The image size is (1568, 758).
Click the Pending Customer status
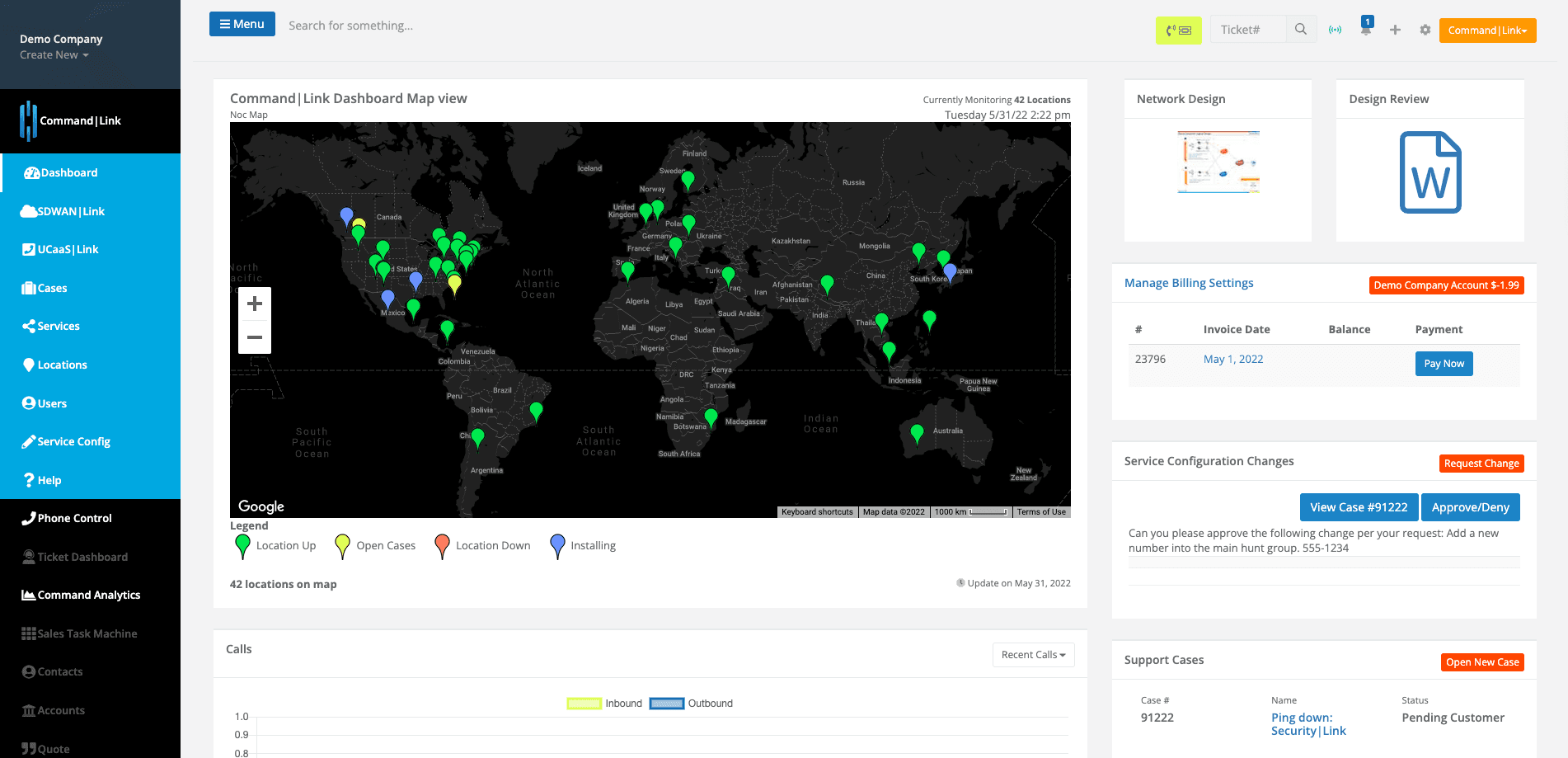(x=1453, y=718)
